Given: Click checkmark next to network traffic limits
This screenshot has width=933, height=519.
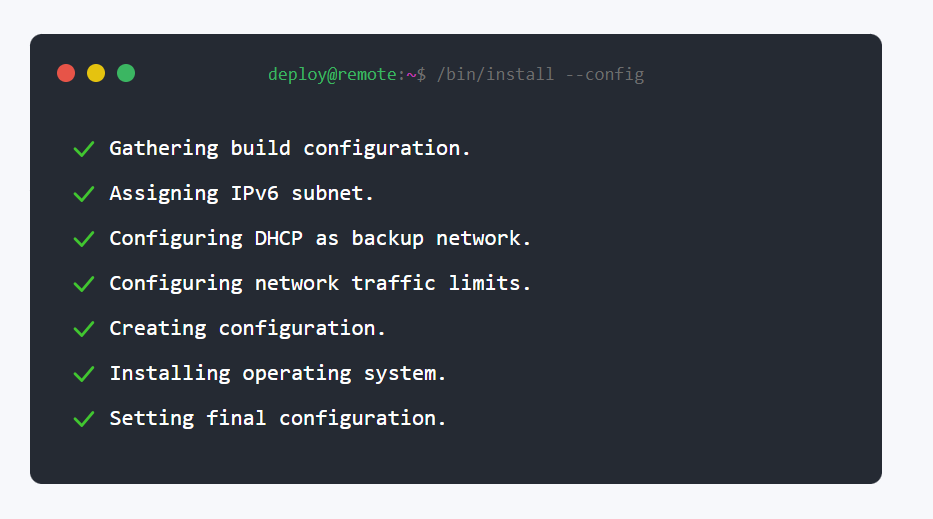Looking at the screenshot, I should (84, 284).
